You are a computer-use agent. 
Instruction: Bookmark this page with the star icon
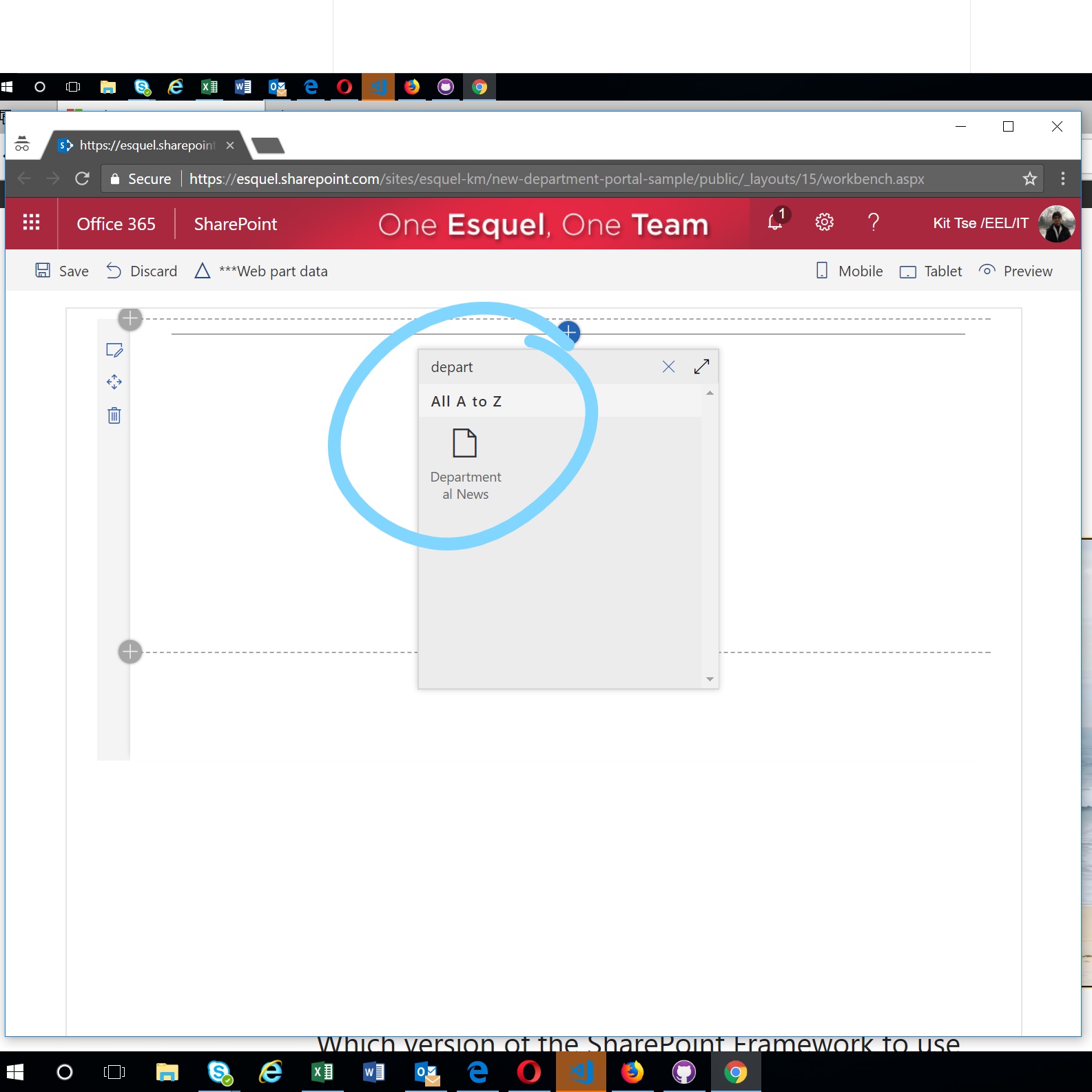[1029, 179]
